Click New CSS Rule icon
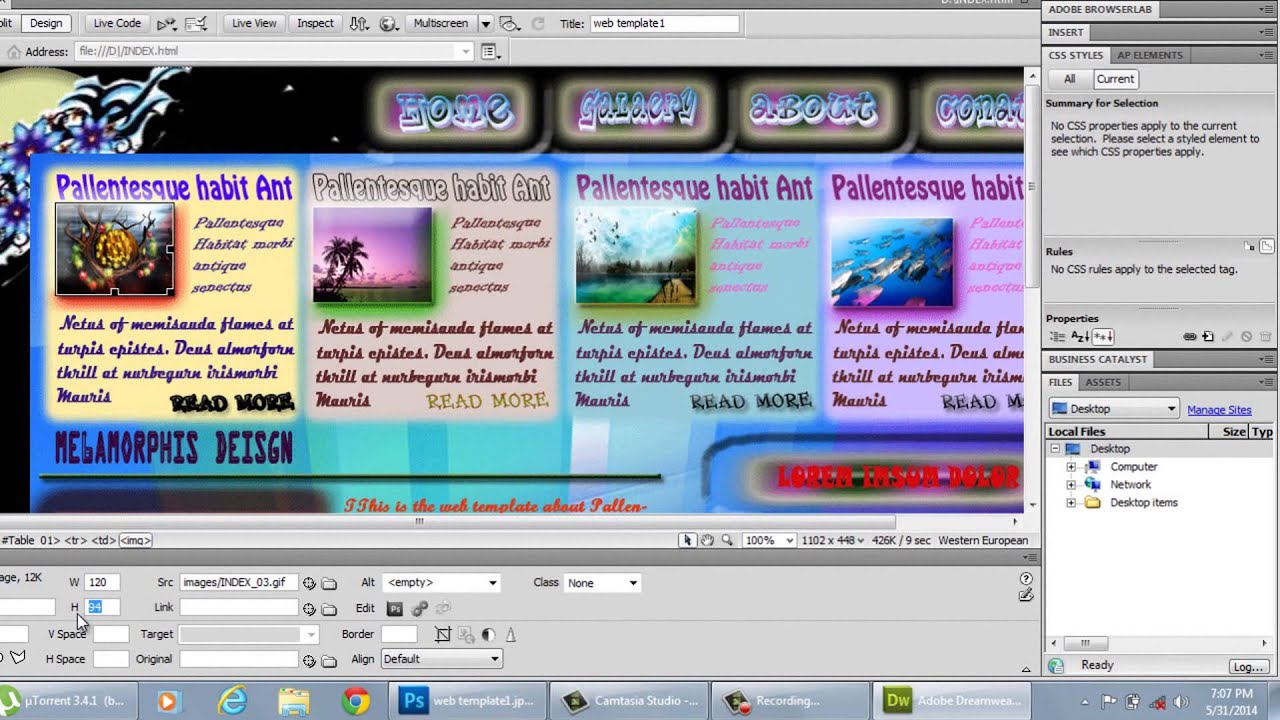This screenshot has height=720, width=1280. [x=1208, y=337]
